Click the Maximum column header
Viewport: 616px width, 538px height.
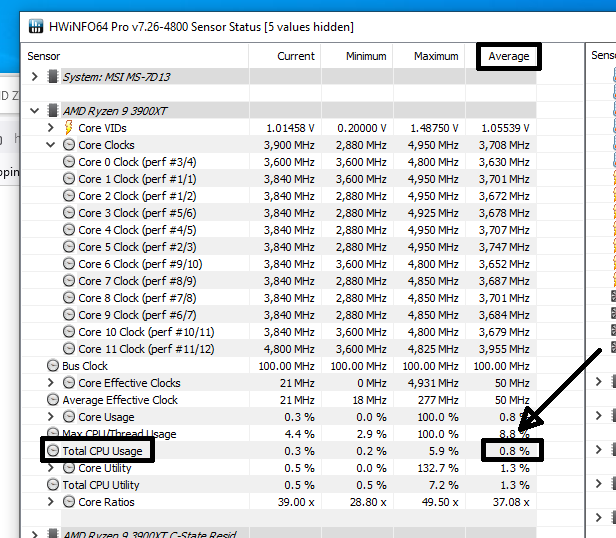[x=429, y=56]
